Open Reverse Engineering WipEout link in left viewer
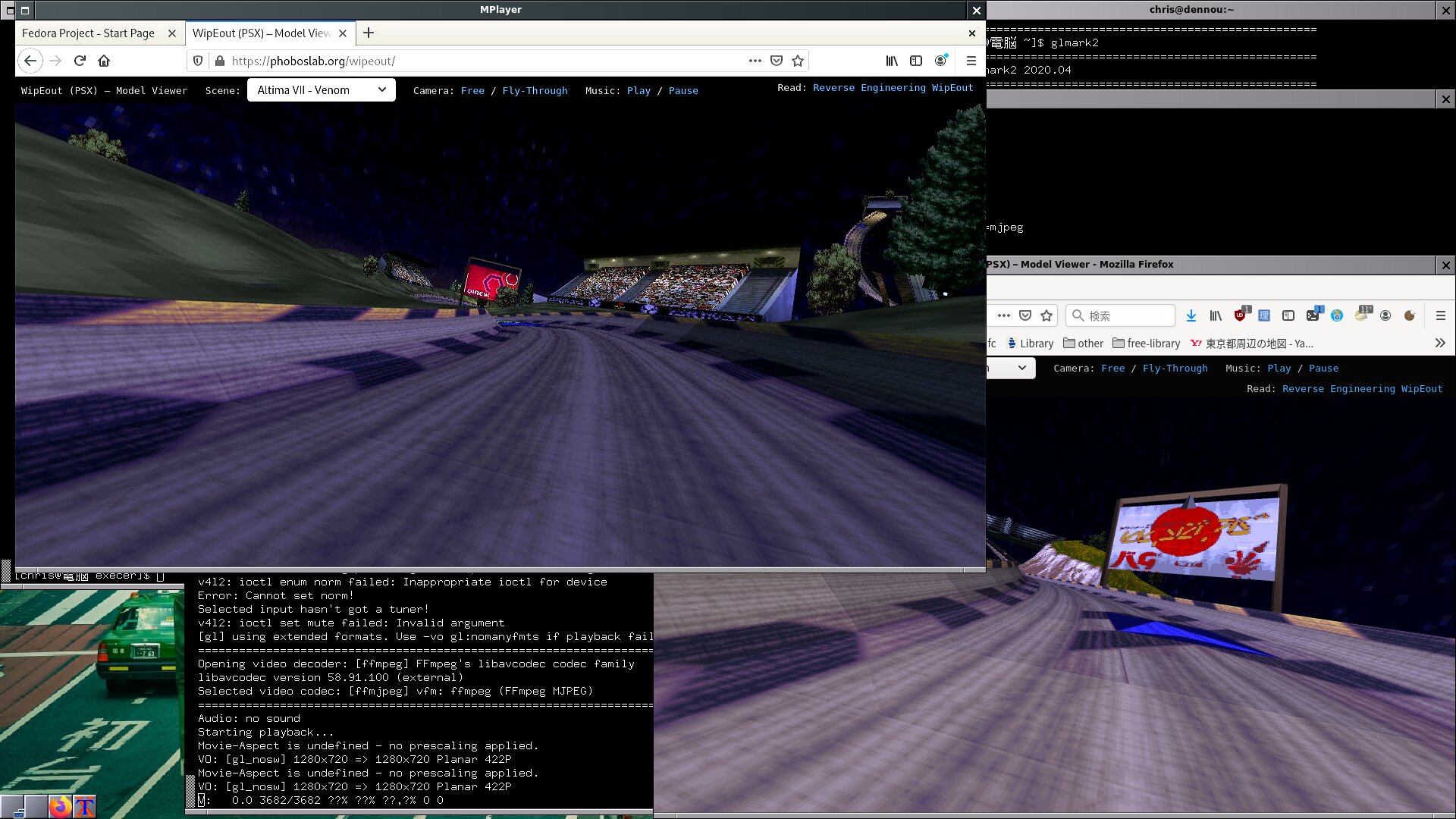1456x819 pixels. [x=893, y=88]
